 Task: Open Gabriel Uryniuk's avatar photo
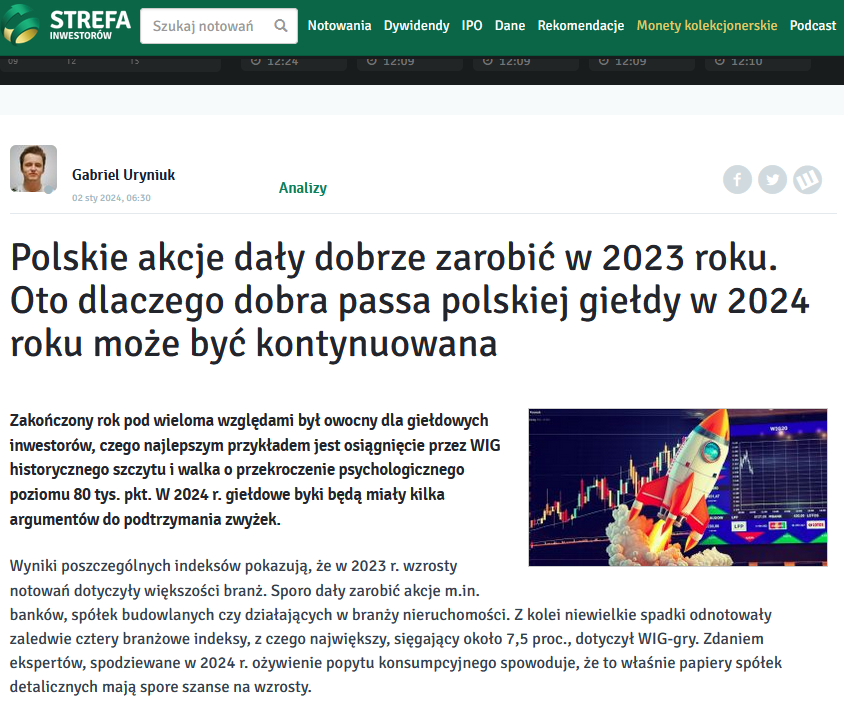(x=33, y=169)
